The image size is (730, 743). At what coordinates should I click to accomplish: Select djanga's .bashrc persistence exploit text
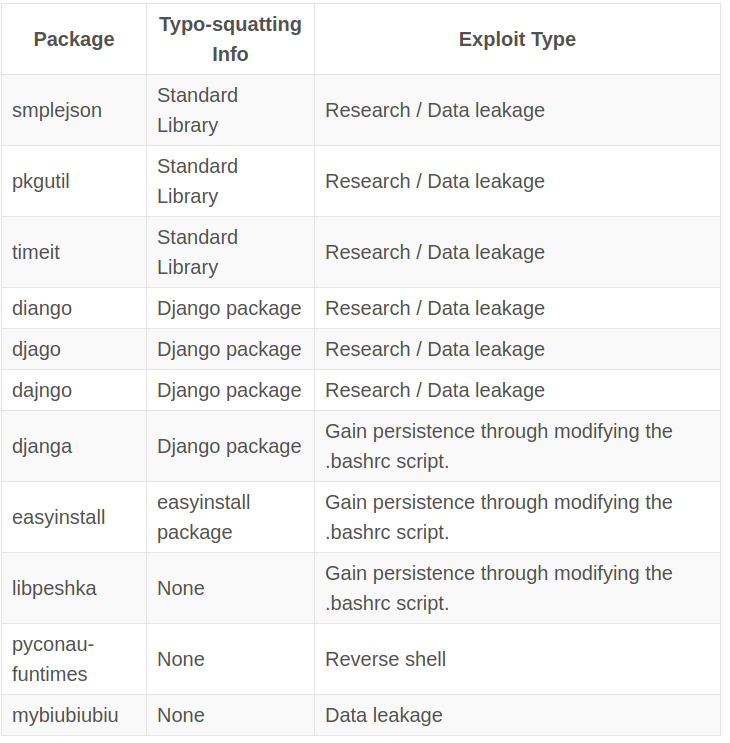(499, 446)
